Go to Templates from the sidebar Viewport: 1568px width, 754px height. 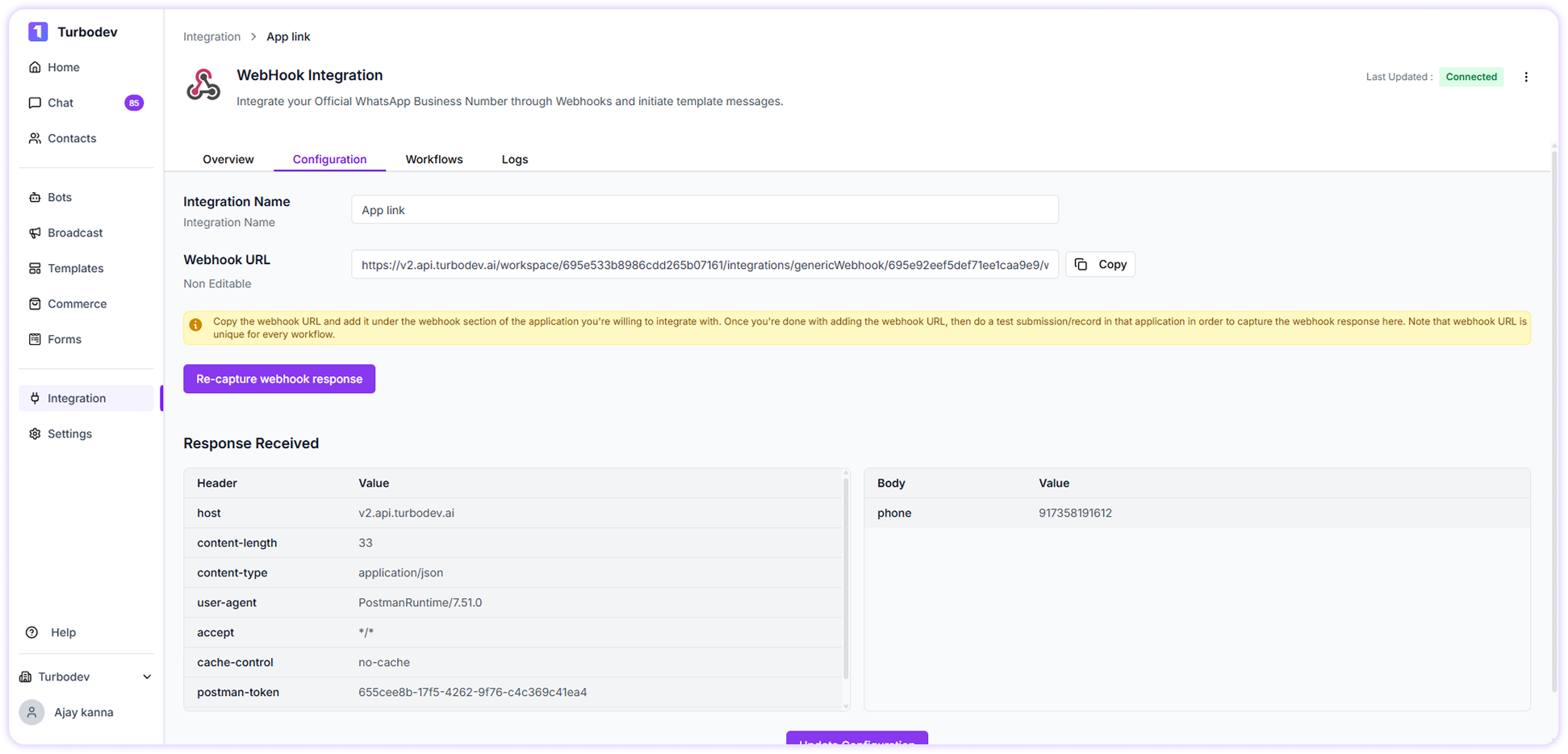(75, 267)
